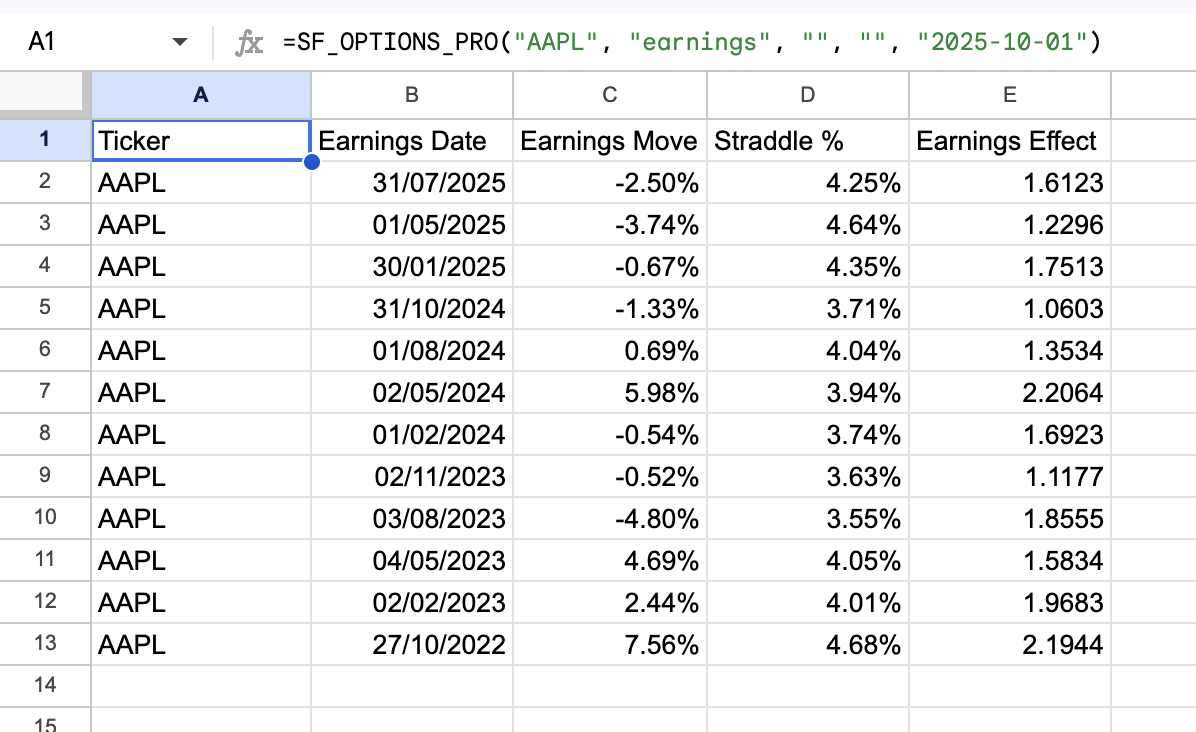This screenshot has width=1196, height=732.
Task: Click the Earnings Move header cell
Action: click(610, 140)
